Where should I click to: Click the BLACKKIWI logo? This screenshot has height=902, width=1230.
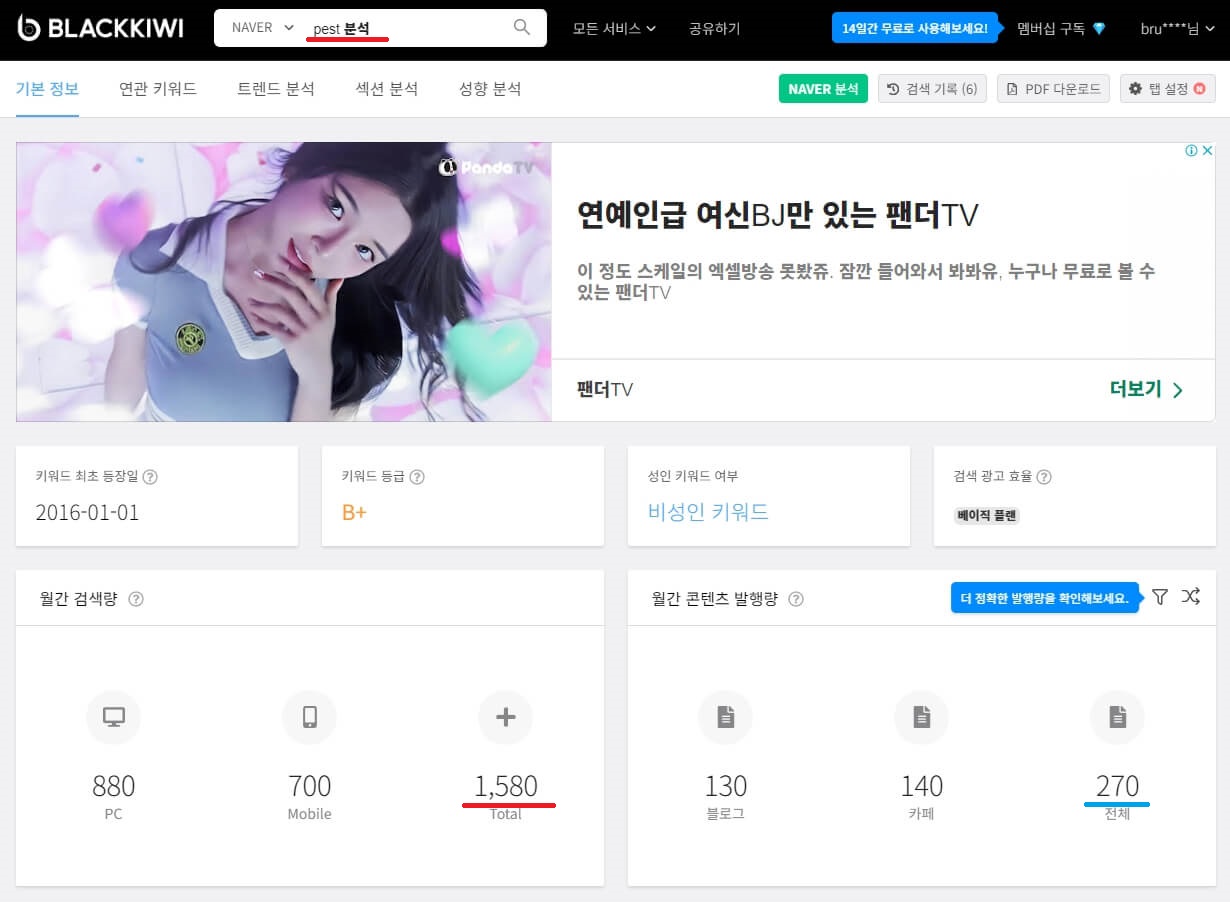pyautogui.click(x=100, y=28)
